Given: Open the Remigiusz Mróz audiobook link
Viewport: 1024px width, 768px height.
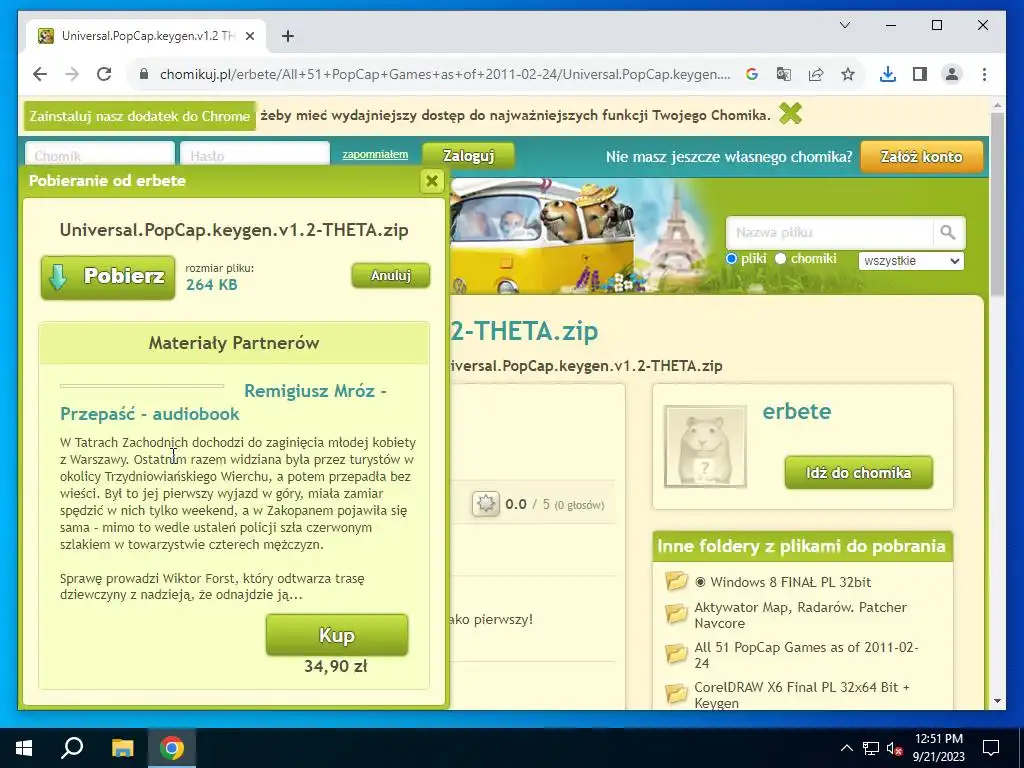Looking at the screenshot, I should [223, 402].
